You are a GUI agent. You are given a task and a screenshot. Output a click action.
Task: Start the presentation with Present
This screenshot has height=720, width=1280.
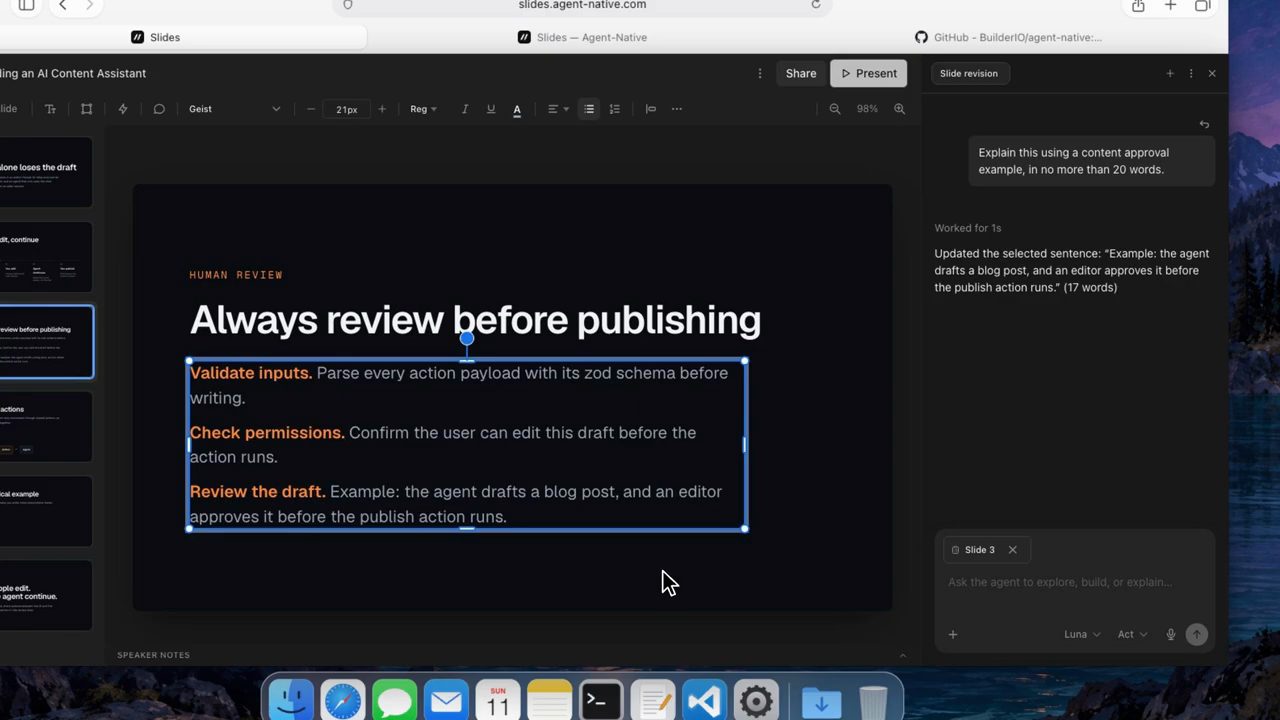point(869,73)
